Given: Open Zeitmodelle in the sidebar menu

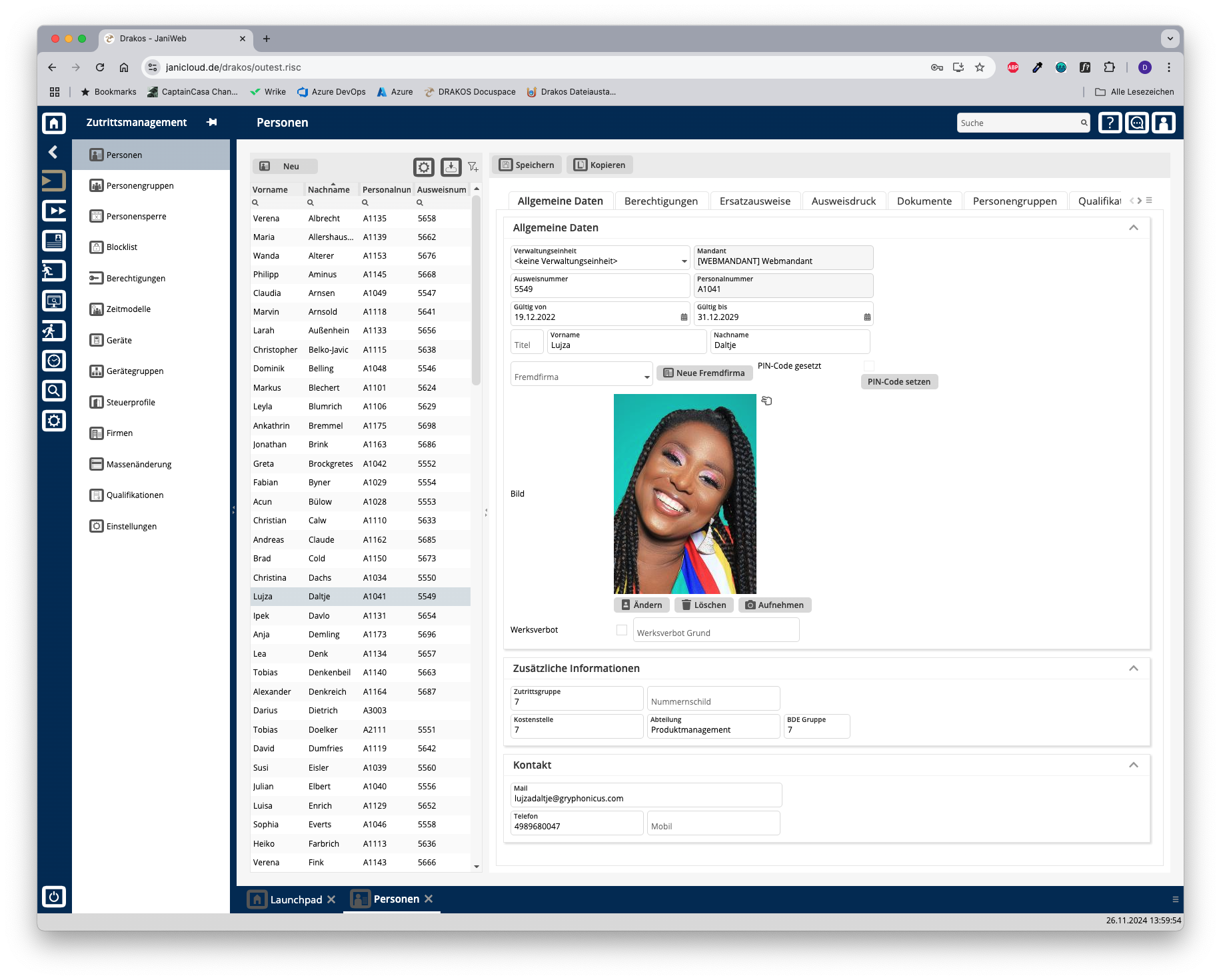Looking at the screenshot, I should point(151,309).
